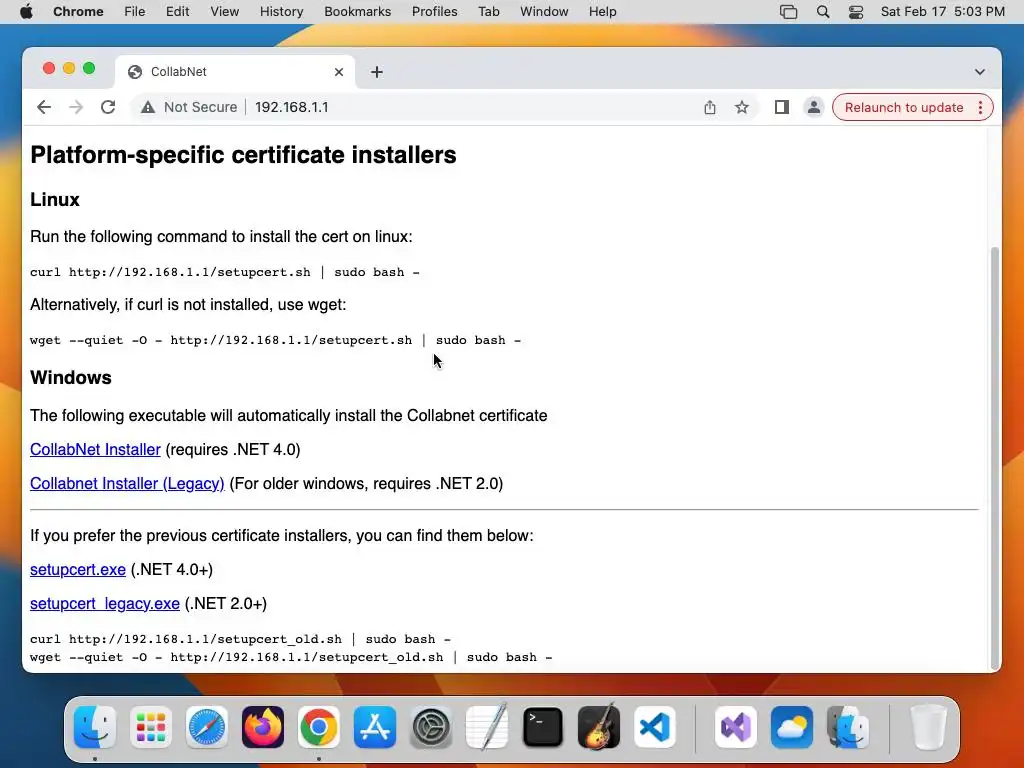The width and height of the screenshot is (1024, 768).
Task: Open the History menu
Action: (x=281, y=12)
